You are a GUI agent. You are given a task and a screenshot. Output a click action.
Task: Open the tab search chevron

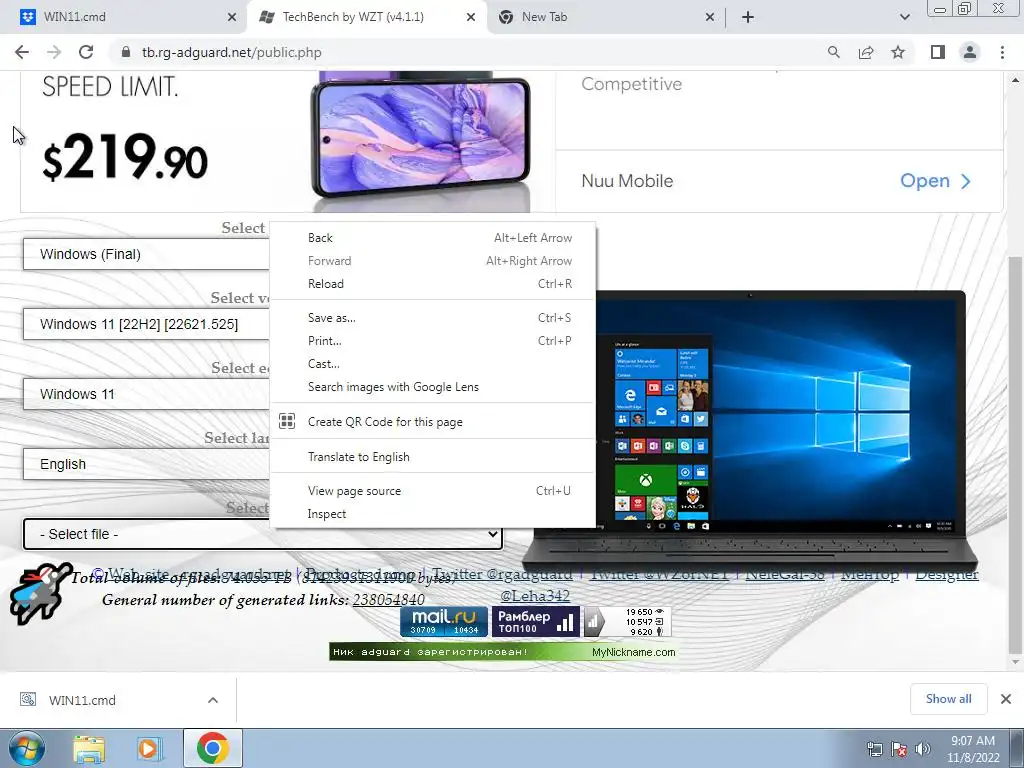[x=904, y=17]
